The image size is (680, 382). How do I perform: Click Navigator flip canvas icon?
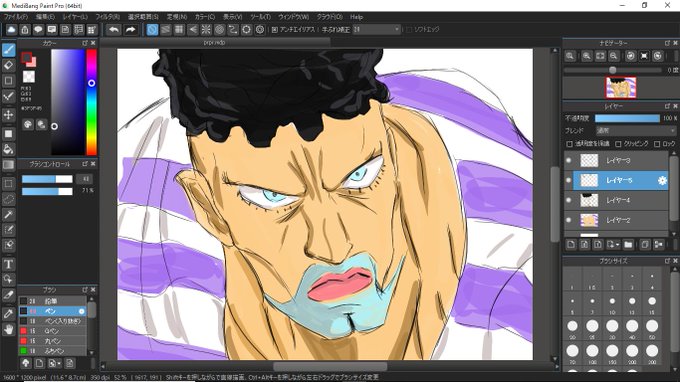(x=644, y=56)
